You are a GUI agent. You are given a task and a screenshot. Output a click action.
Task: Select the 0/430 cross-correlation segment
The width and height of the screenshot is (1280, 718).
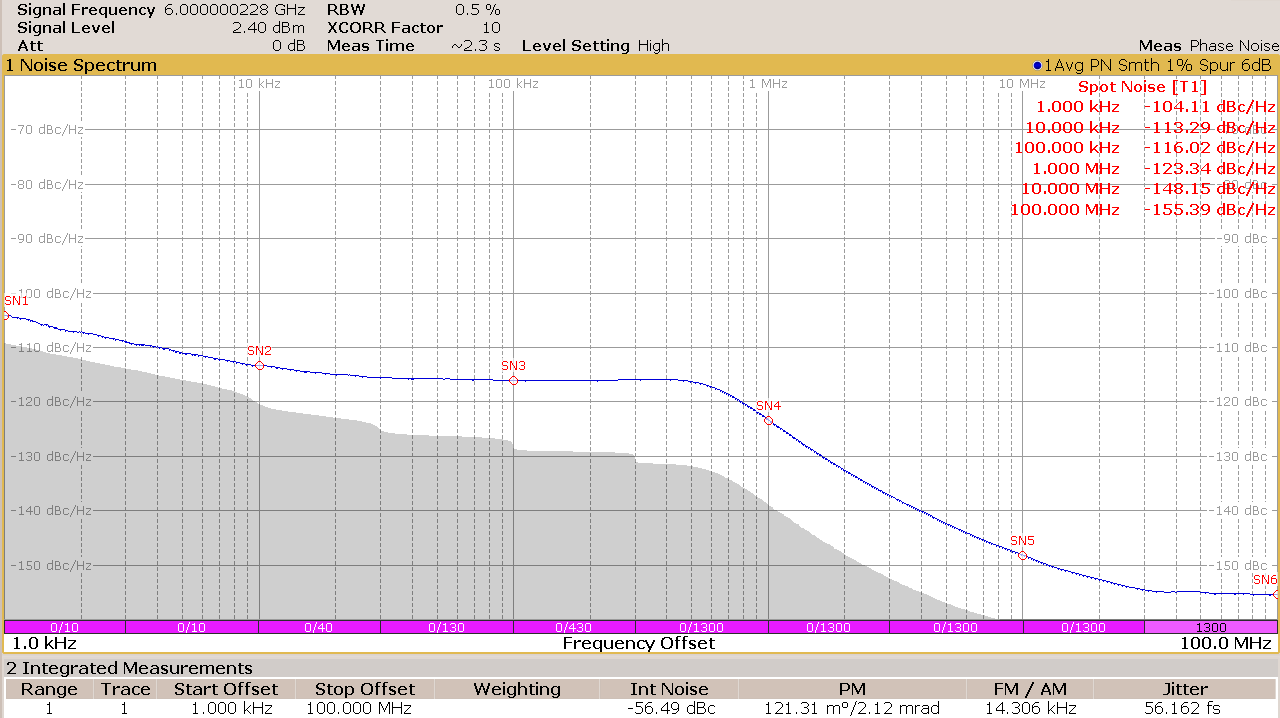click(574, 627)
